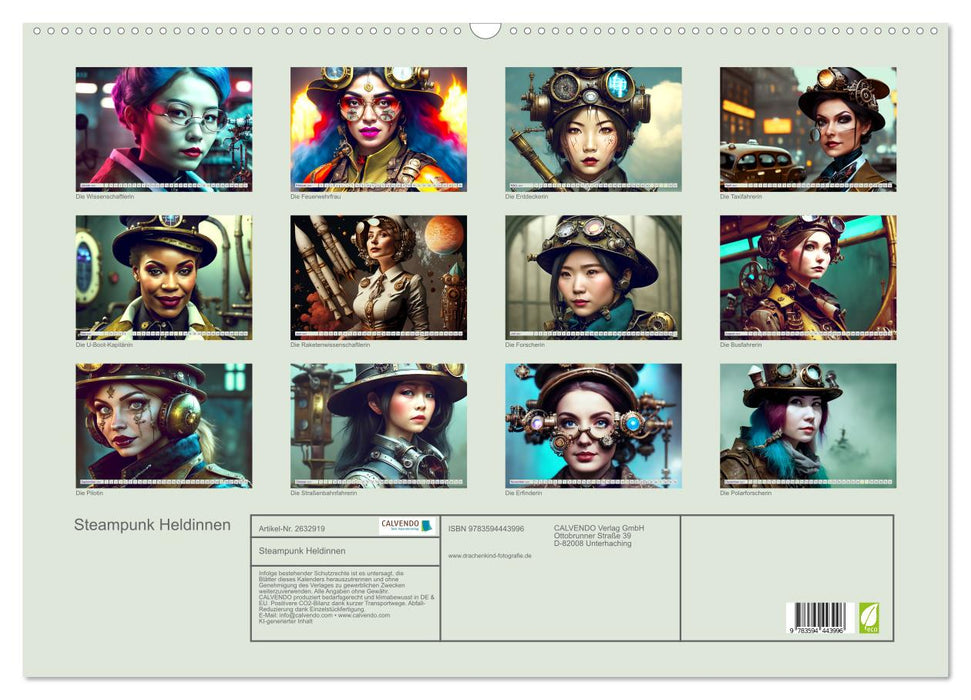The width and height of the screenshot is (971, 700).
Task: Open the Die Wissenschaftlerin thumbnail
Action: 164,129
